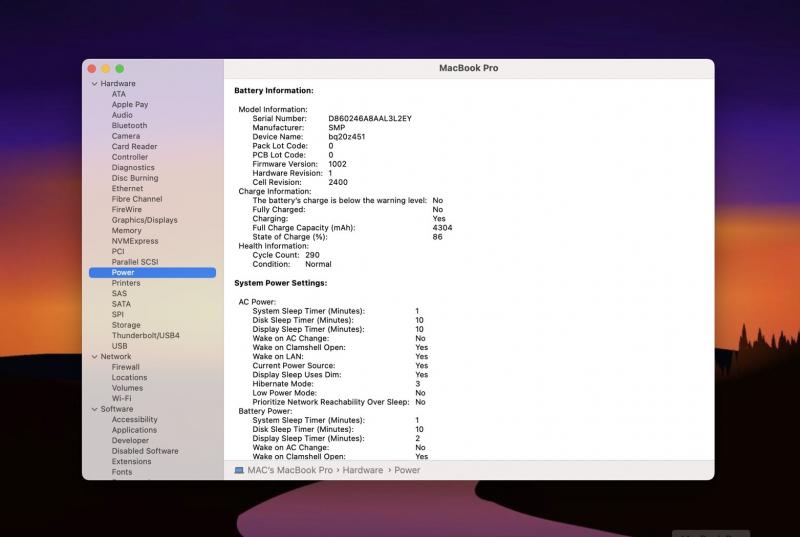Viewport: 800px width, 537px height.
Task: Click the device name bq20z451
Action: [346, 137]
